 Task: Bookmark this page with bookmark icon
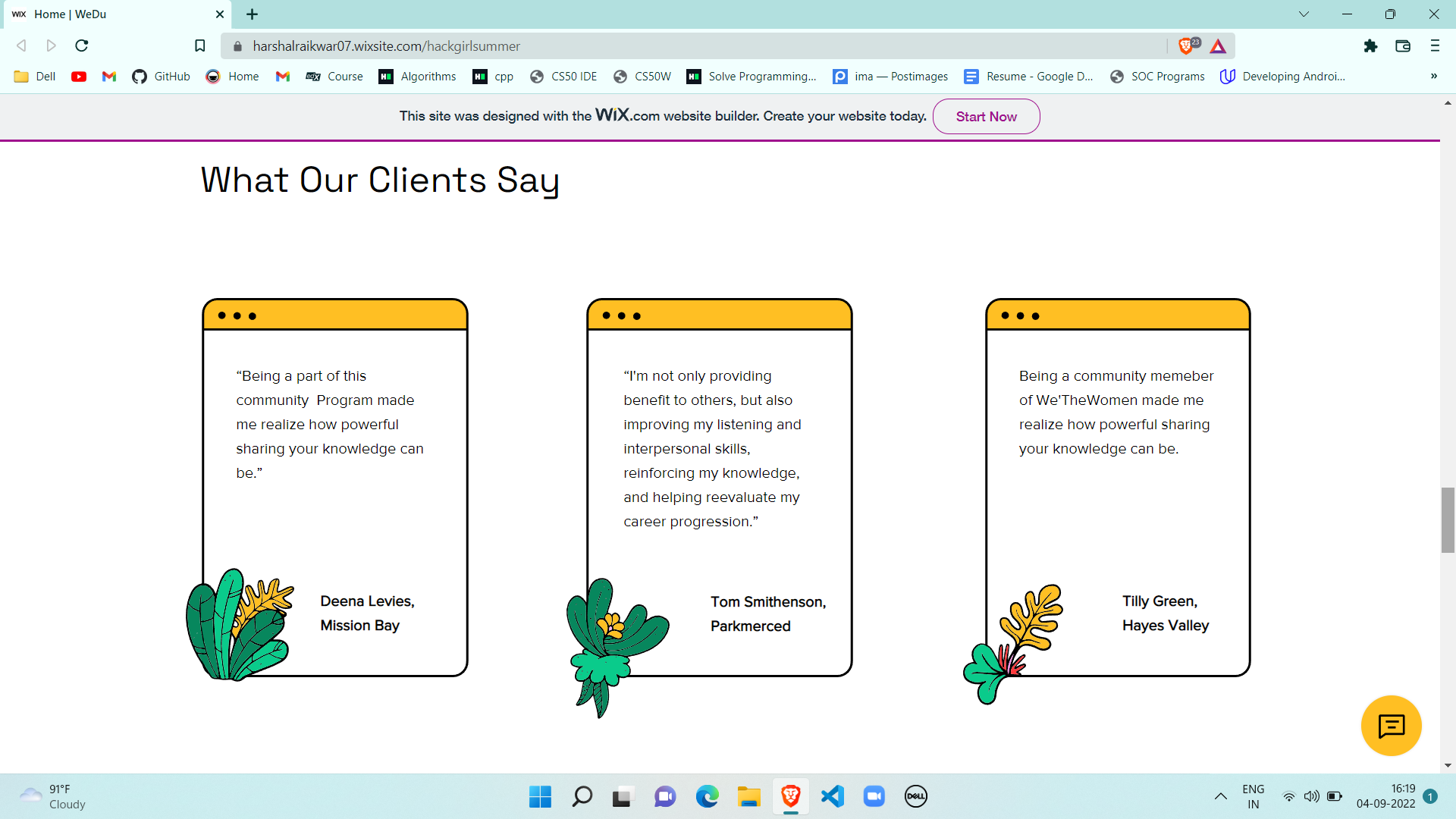coord(200,46)
